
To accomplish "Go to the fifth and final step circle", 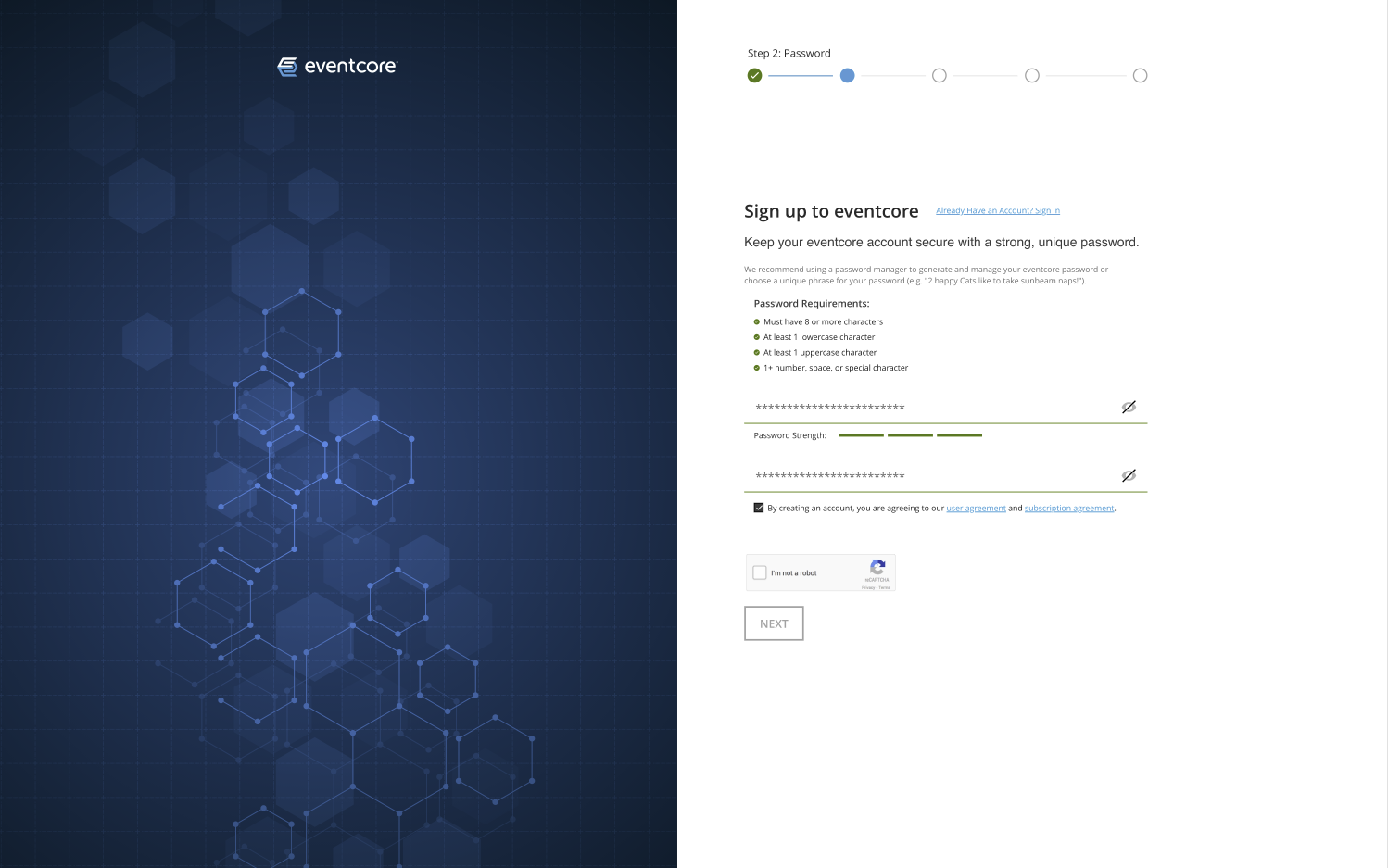I will tap(1141, 76).
